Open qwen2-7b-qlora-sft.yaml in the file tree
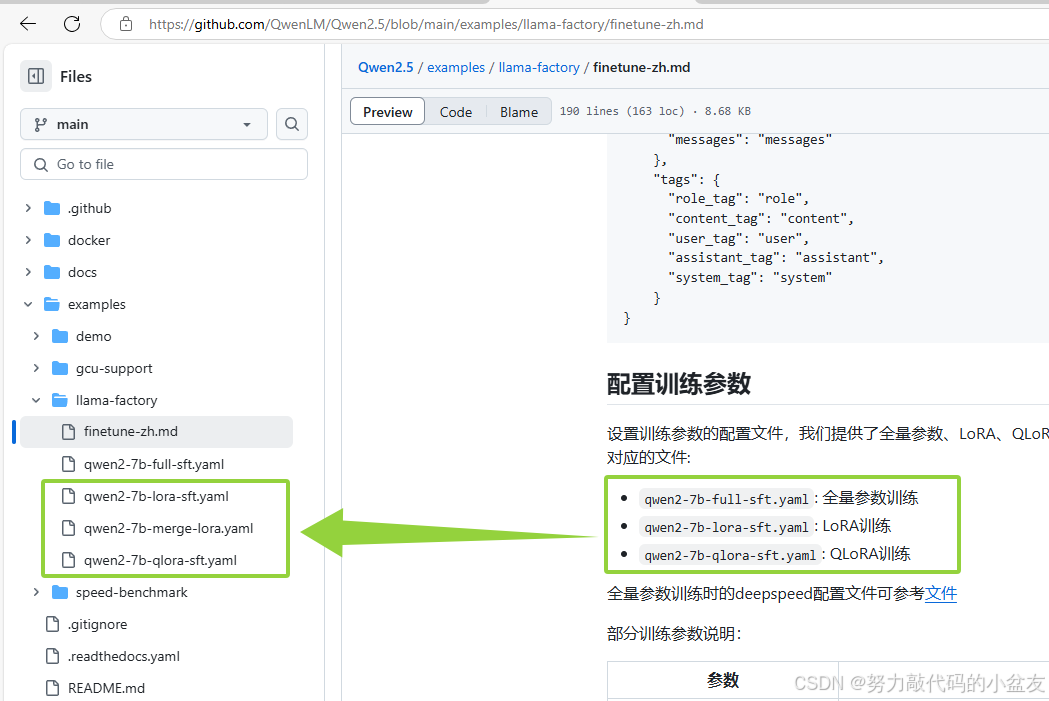This screenshot has width=1049, height=701. point(161,560)
